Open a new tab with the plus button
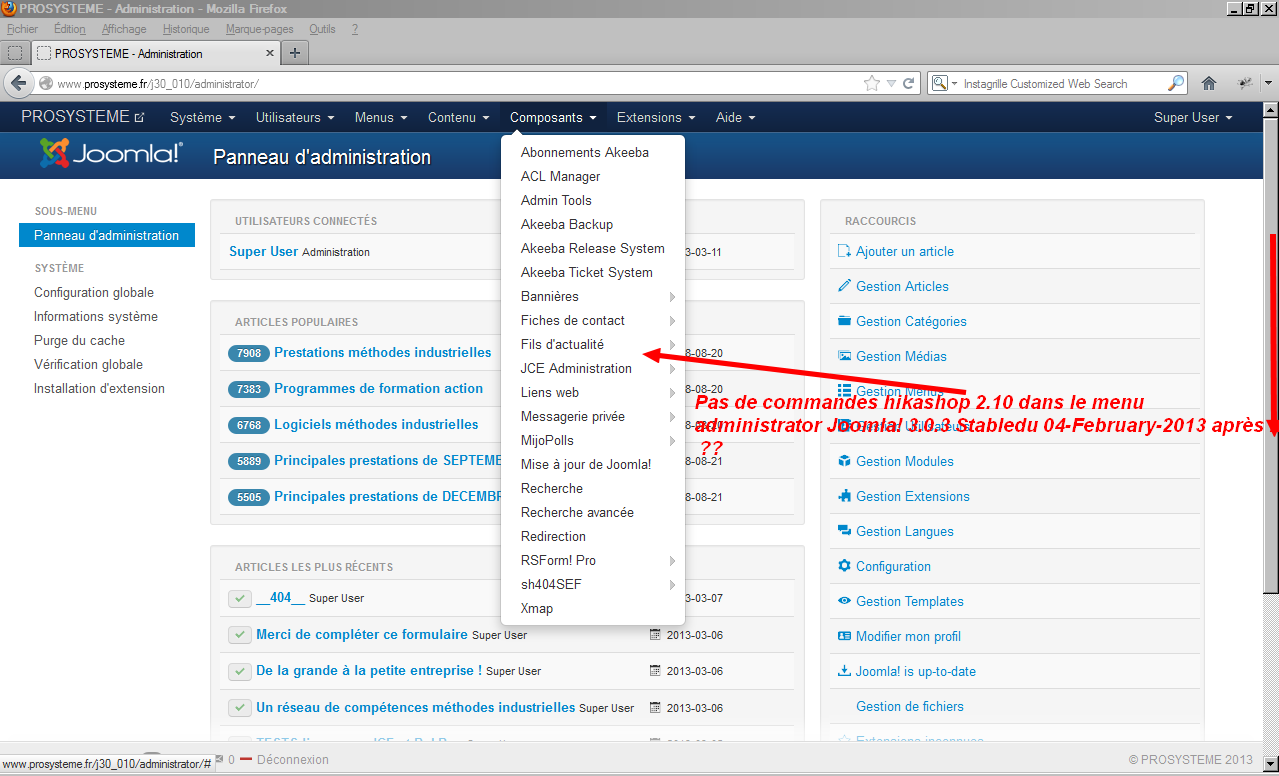Screen dimensions: 1279x776 pos(295,53)
